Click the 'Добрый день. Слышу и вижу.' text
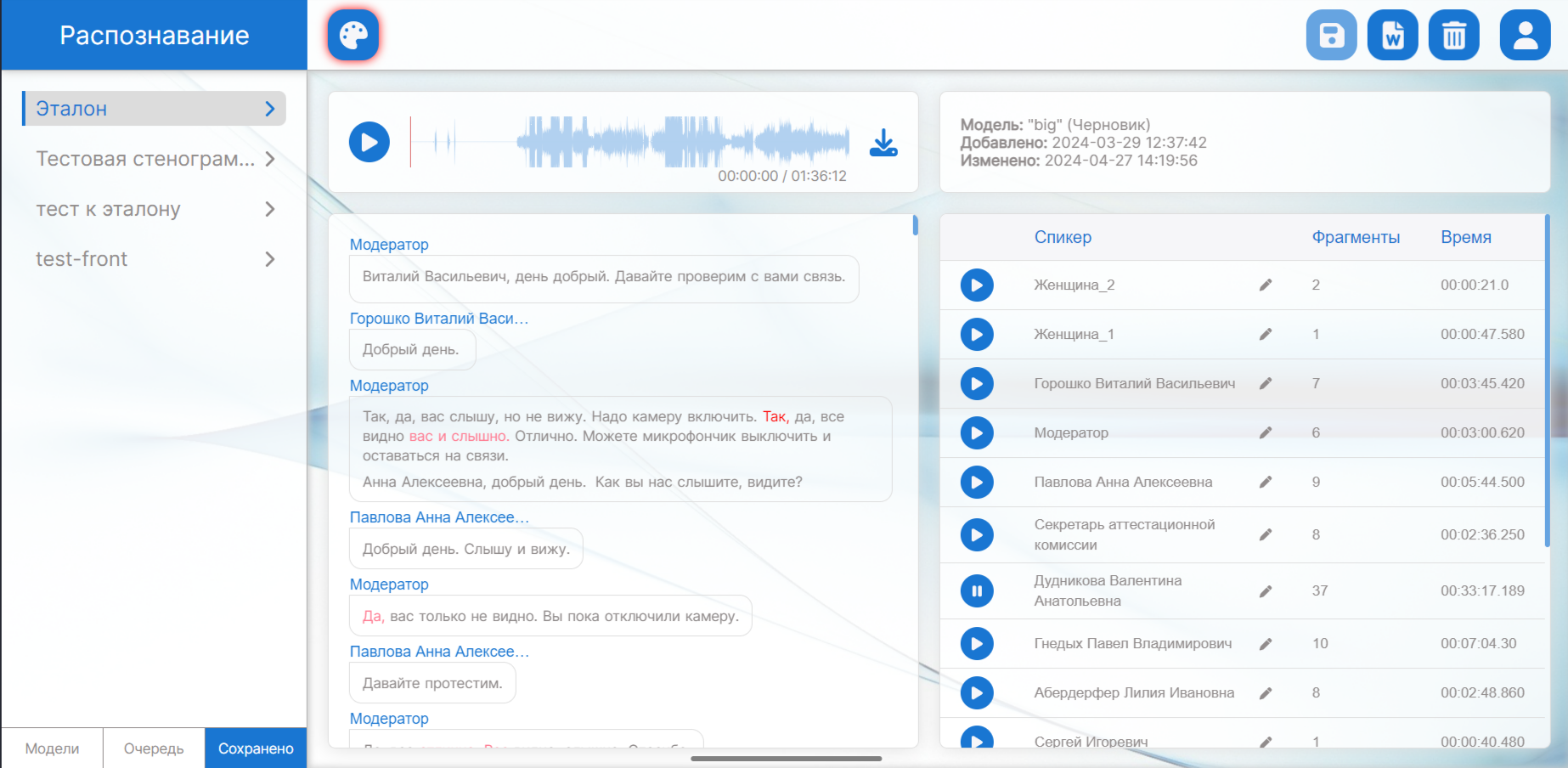1568x768 pixels. 465,549
